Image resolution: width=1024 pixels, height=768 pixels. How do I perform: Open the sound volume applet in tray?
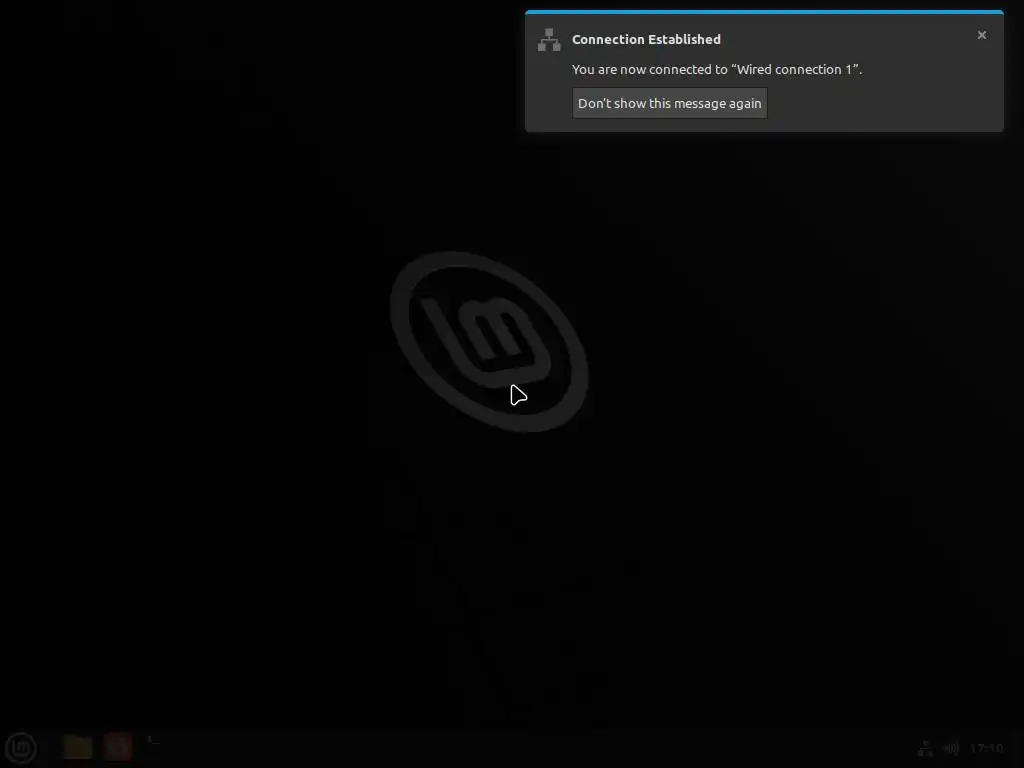(952, 748)
